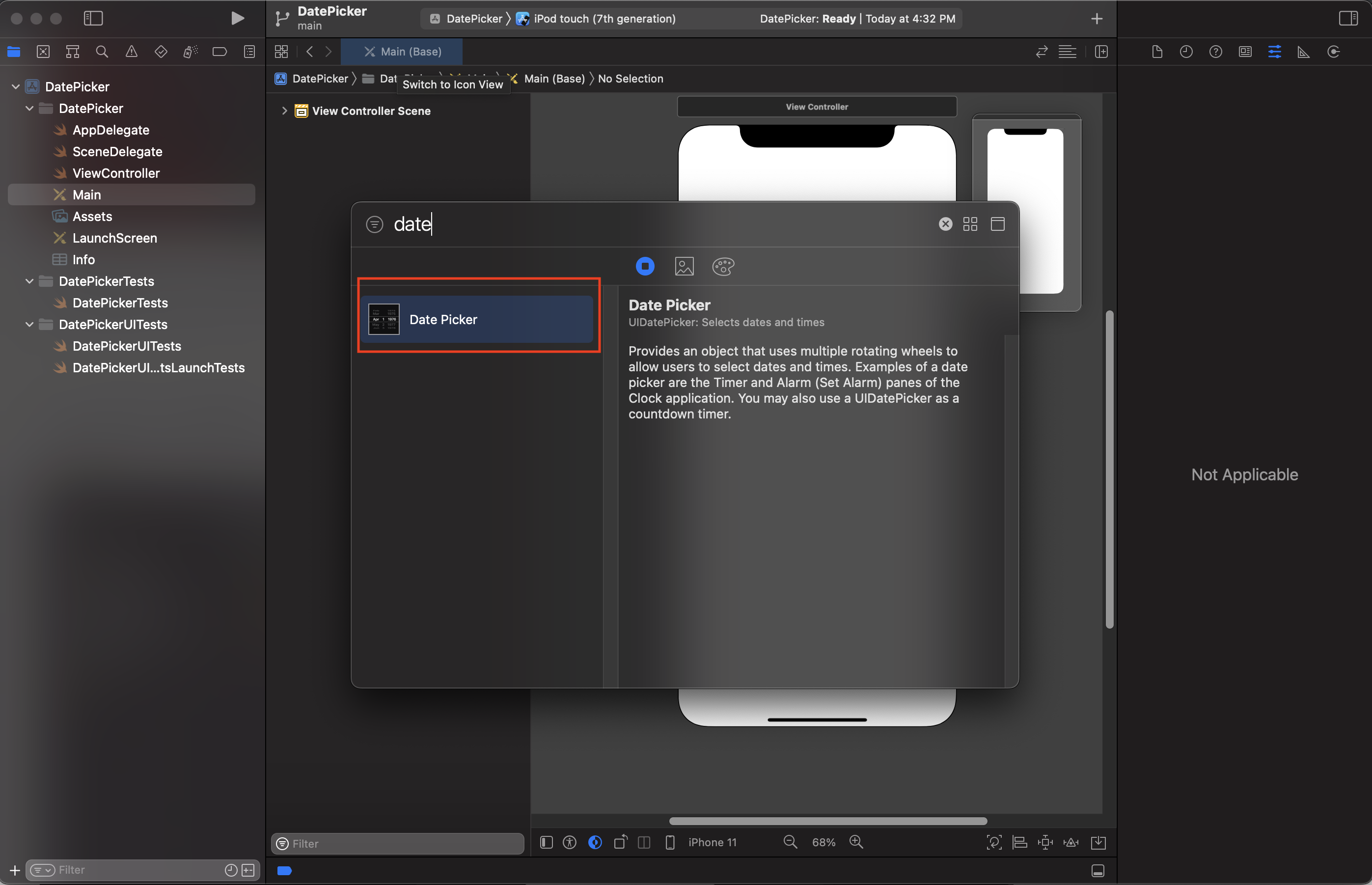Click iPhone 11 device selector

712,842
